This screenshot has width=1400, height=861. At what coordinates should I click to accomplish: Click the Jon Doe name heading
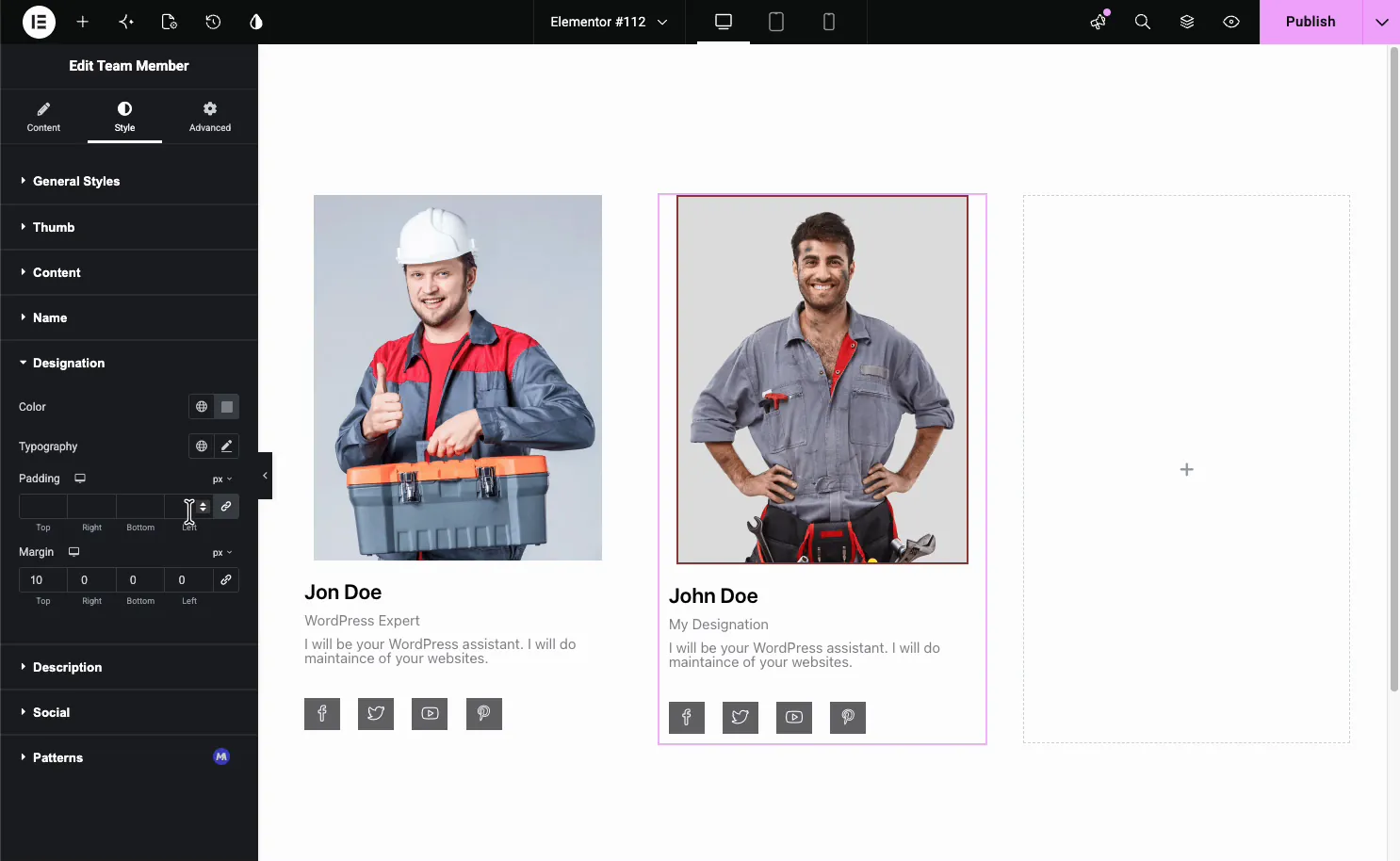tap(343, 593)
